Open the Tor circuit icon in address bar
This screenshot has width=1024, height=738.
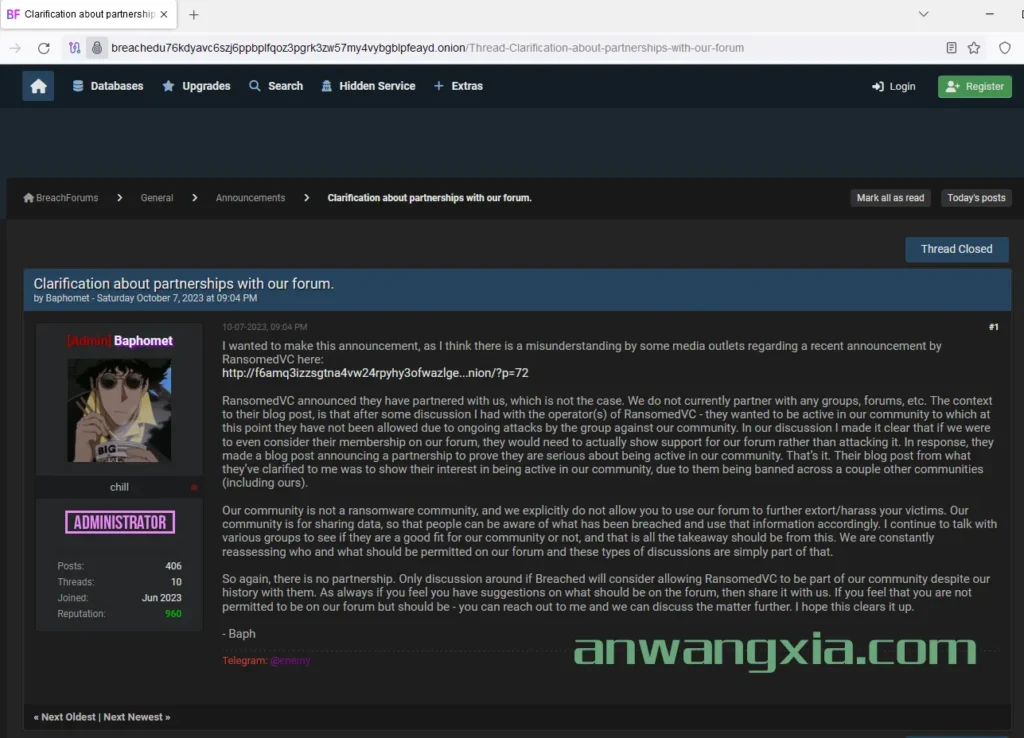coord(74,48)
